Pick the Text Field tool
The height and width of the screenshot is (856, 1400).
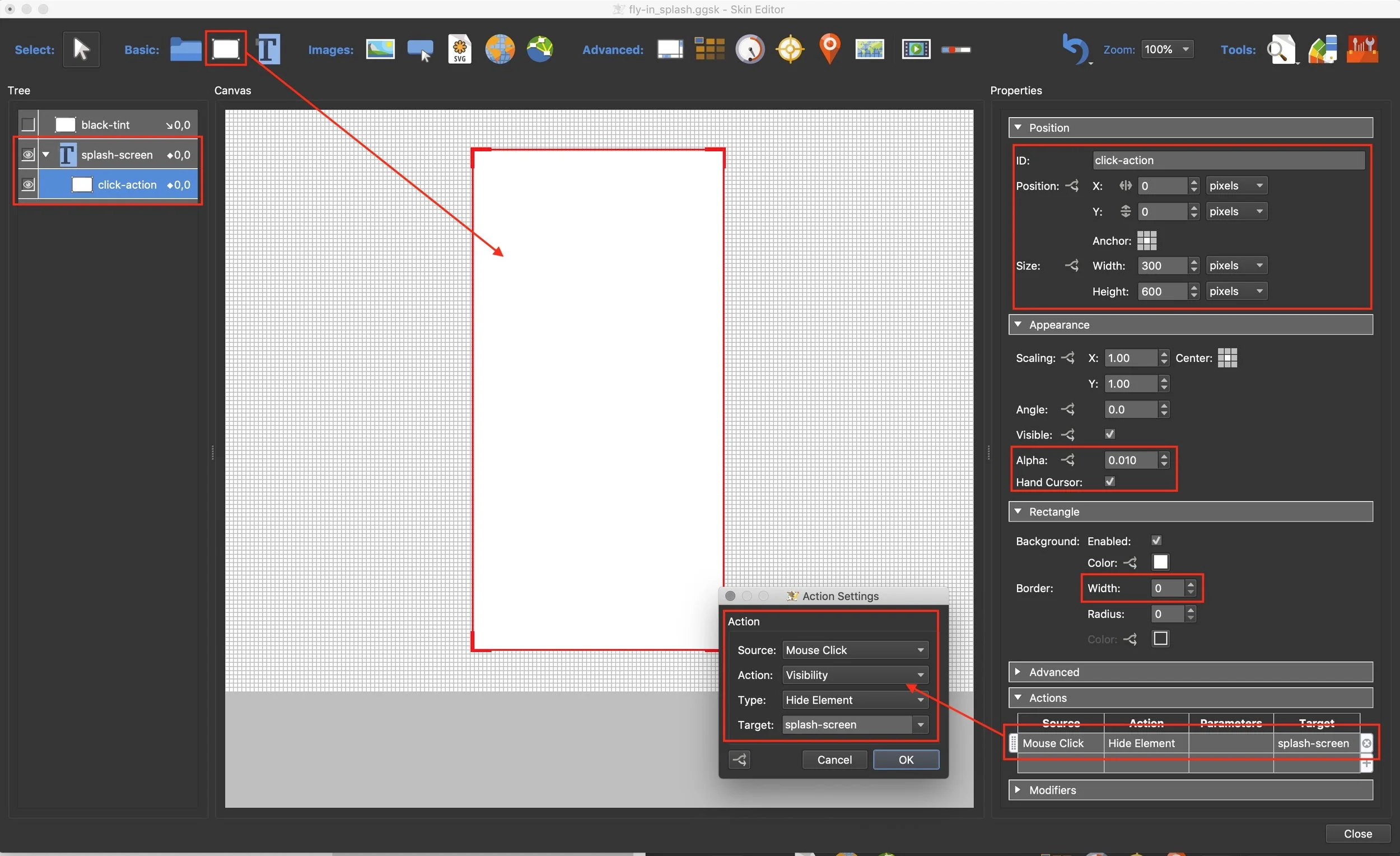268,49
